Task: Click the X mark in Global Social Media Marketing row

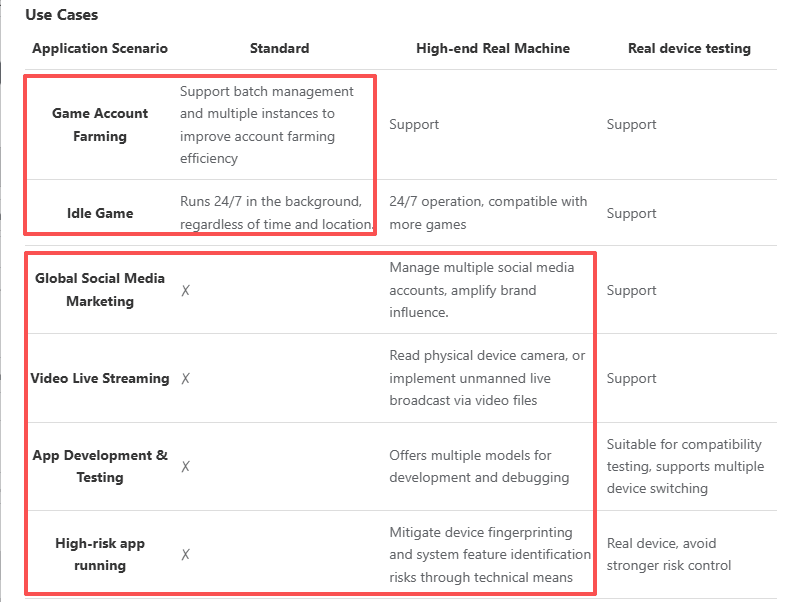Action: coord(186,291)
